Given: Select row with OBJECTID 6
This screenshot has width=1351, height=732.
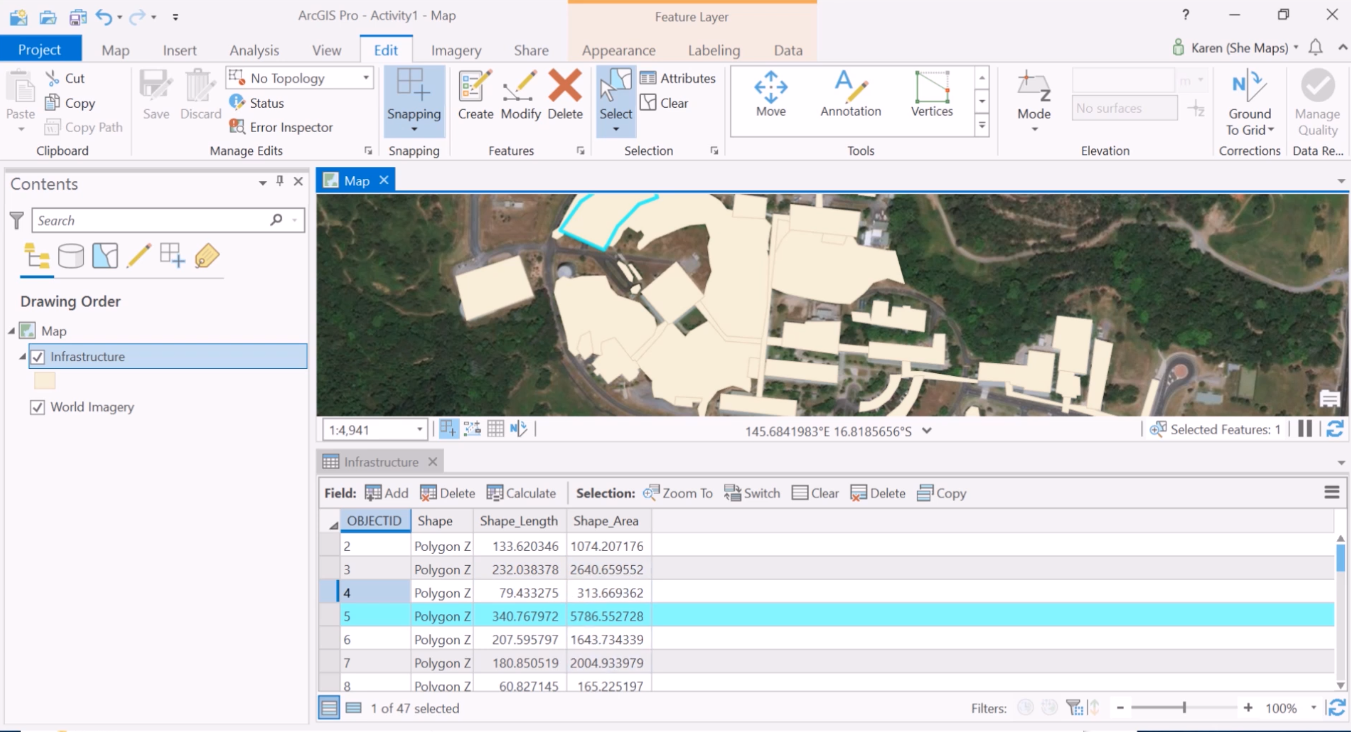Looking at the screenshot, I should pos(826,639).
